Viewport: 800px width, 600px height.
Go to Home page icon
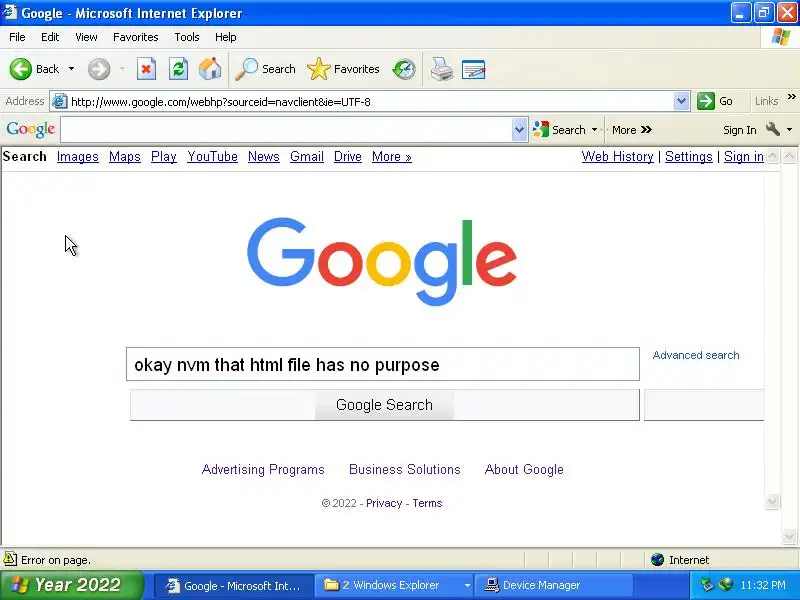pyautogui.click(x=210, y=69)
